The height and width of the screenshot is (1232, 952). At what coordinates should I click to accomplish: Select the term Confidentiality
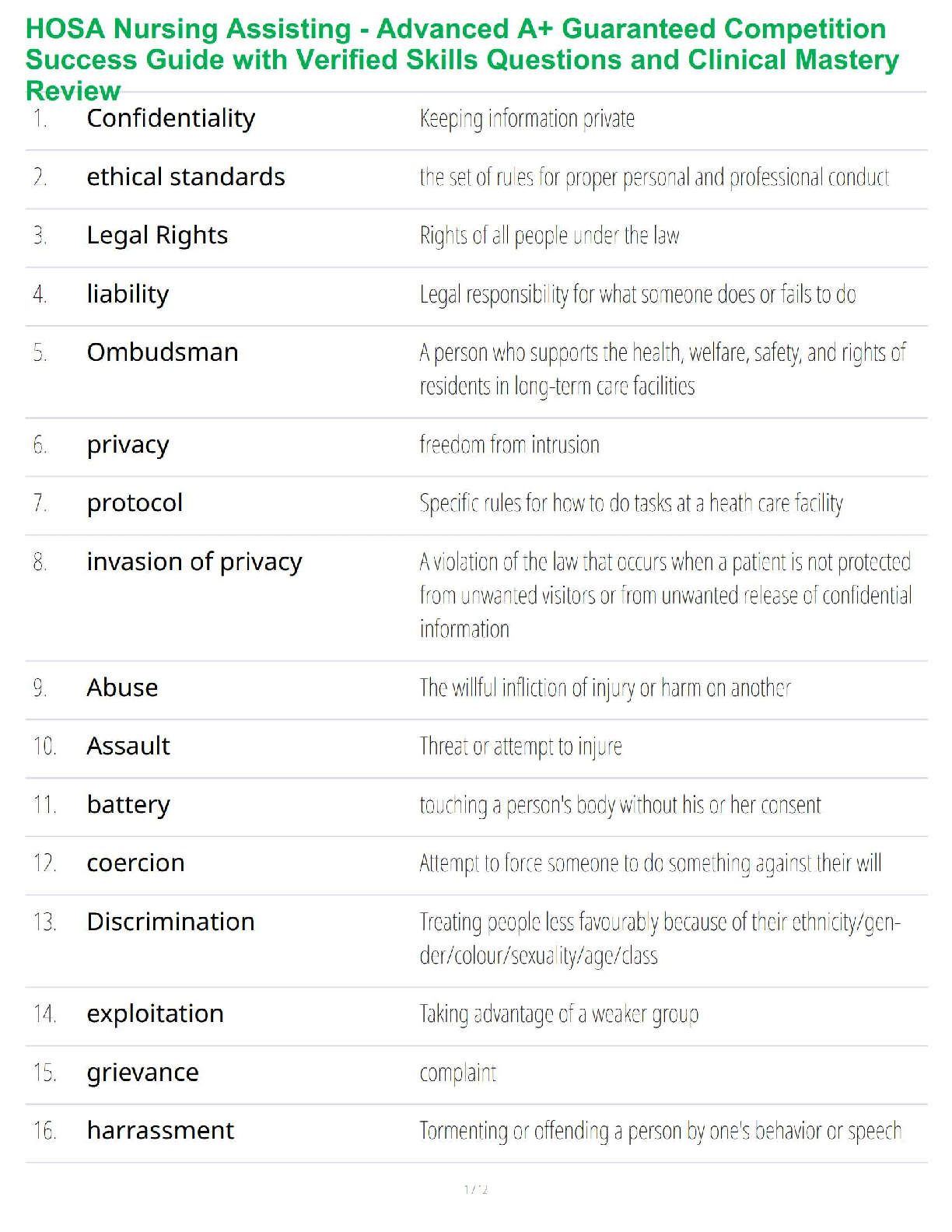pyautogui.click(x=170, y=118)
